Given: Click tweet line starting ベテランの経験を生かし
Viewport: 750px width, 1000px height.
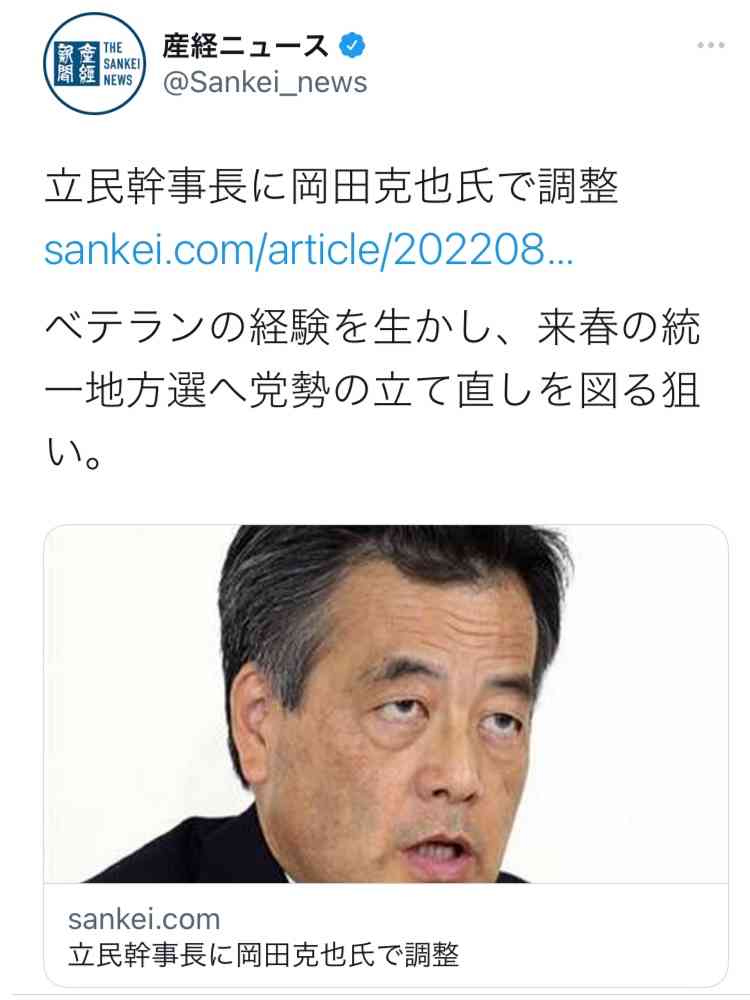Looking at the screenshot, I should tap(372, 327).
